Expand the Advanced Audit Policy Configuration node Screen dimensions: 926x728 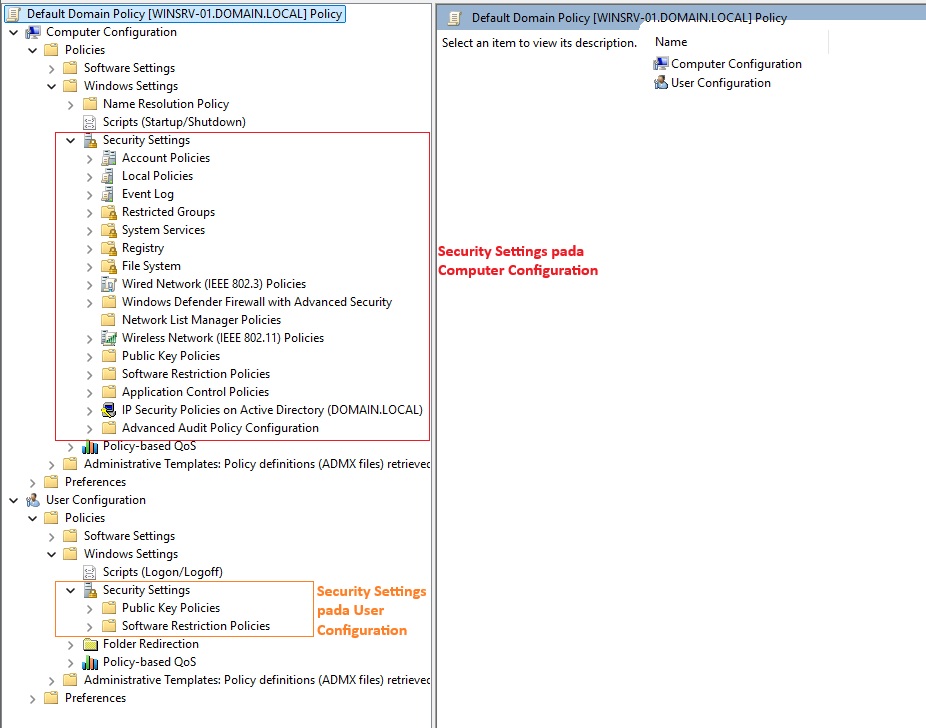pyautogui.click(x=89, y=428)
